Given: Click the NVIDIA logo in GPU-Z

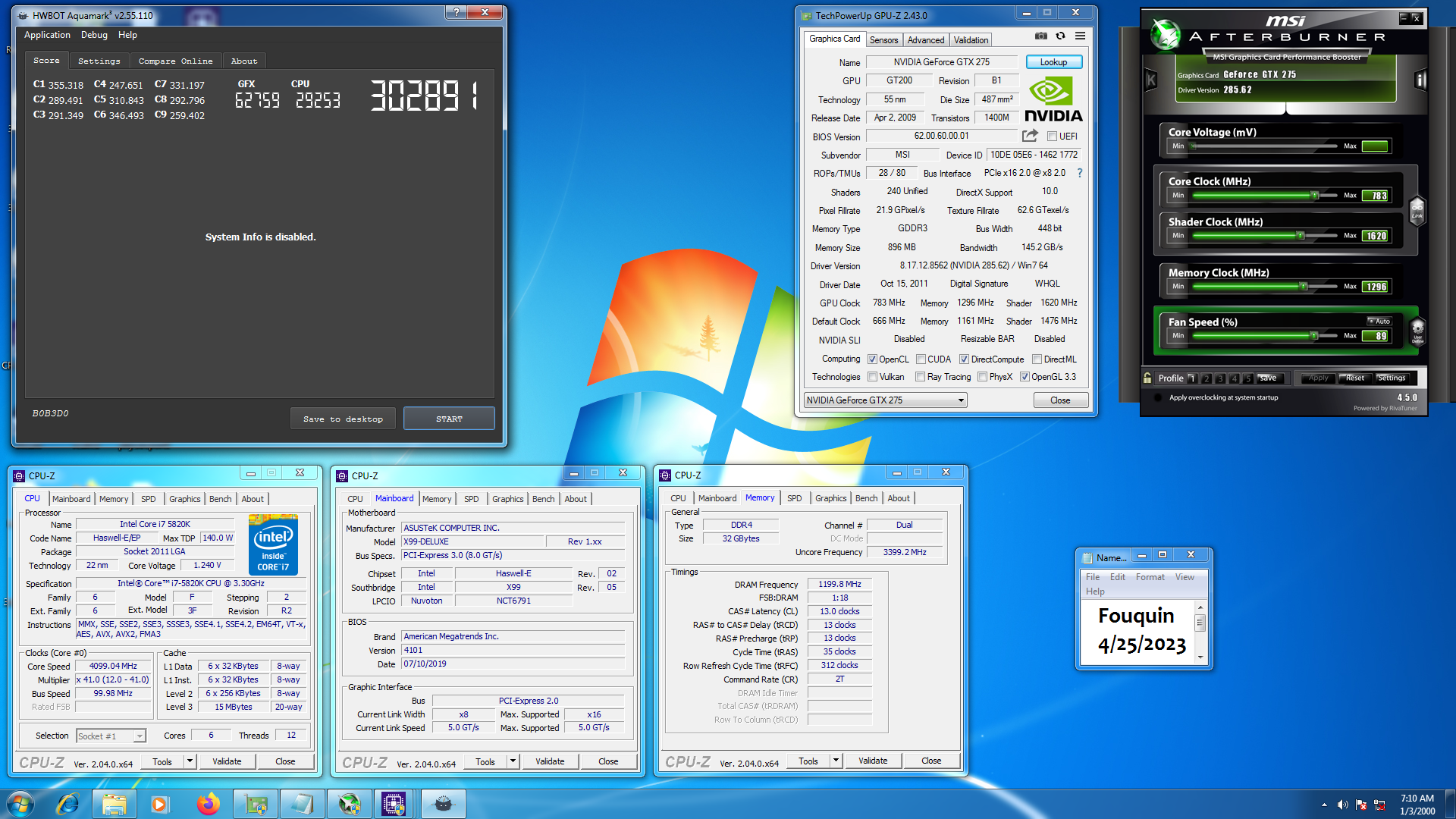Looking at the screenshot, I should (1053, 100).
